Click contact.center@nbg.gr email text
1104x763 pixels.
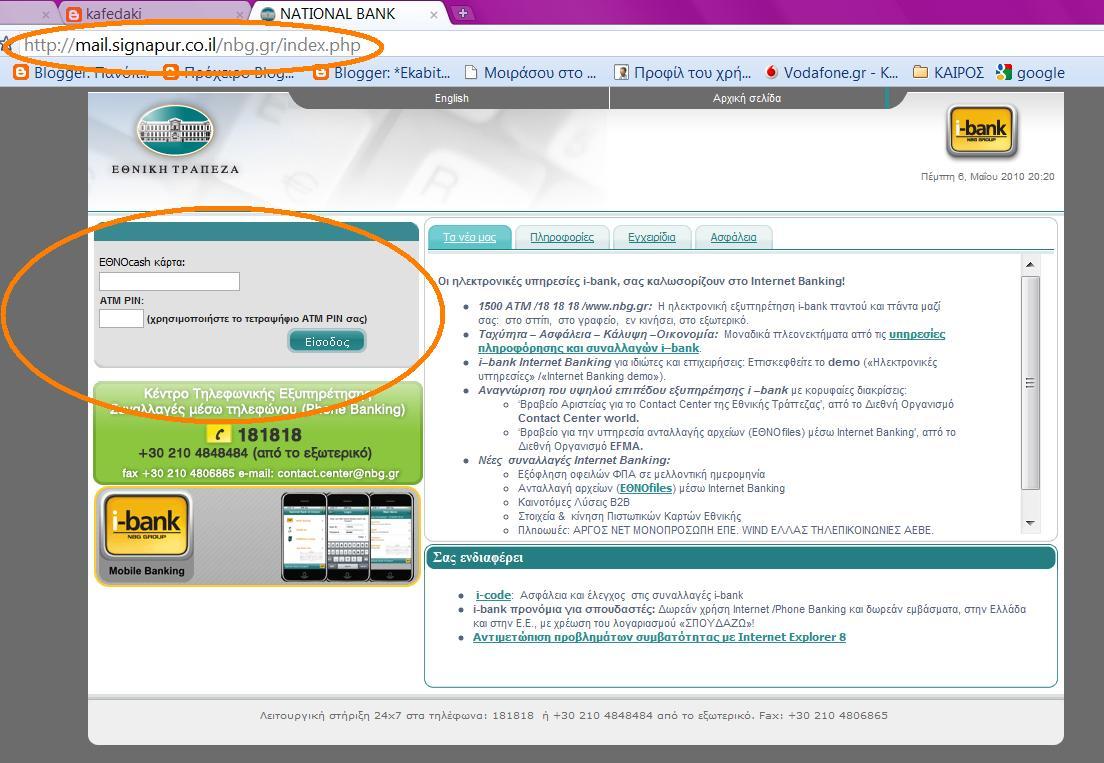338,473
